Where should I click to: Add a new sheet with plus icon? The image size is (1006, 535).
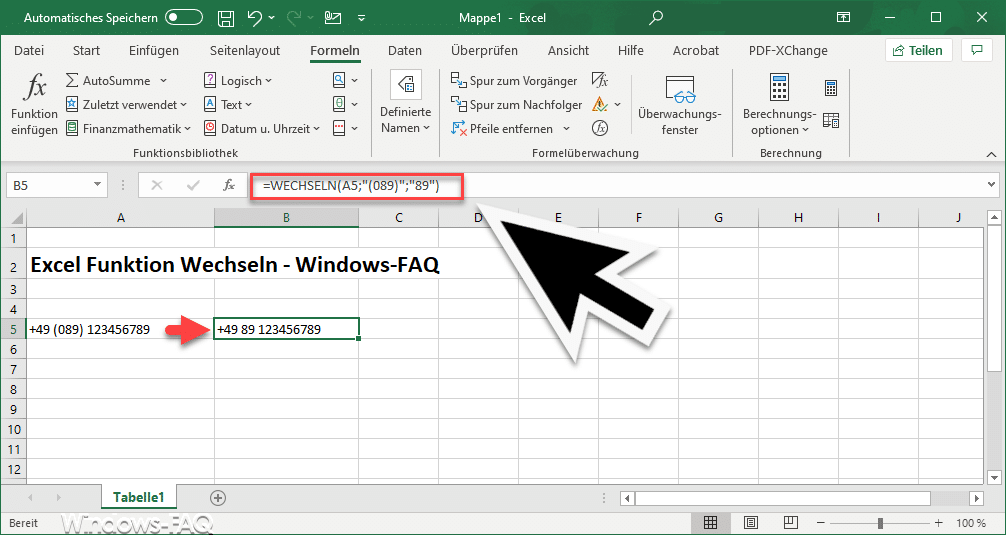[218, 497]
